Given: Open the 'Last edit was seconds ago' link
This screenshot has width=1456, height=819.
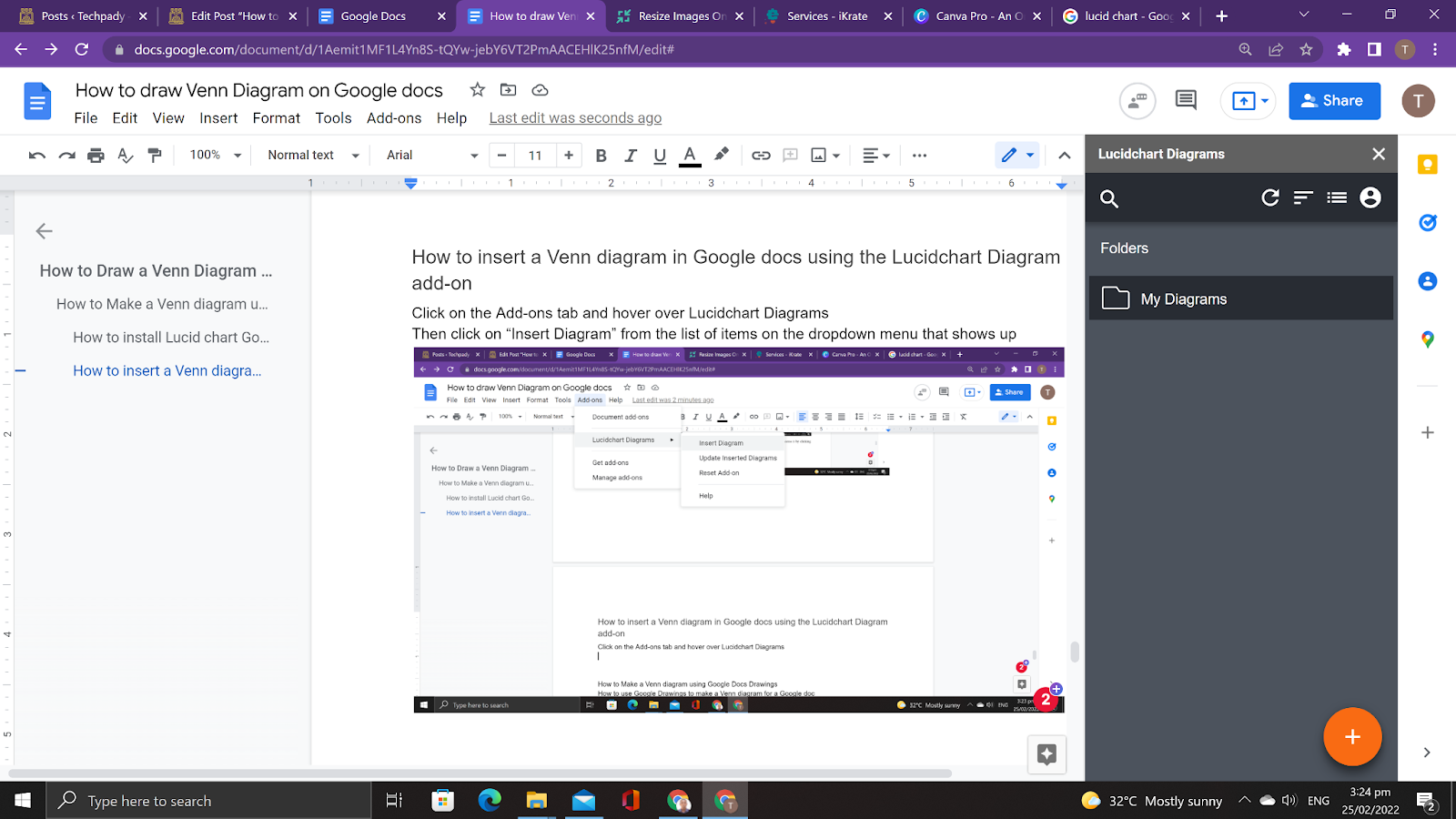Looking at the screenshot, I should [x=575, y=118].
